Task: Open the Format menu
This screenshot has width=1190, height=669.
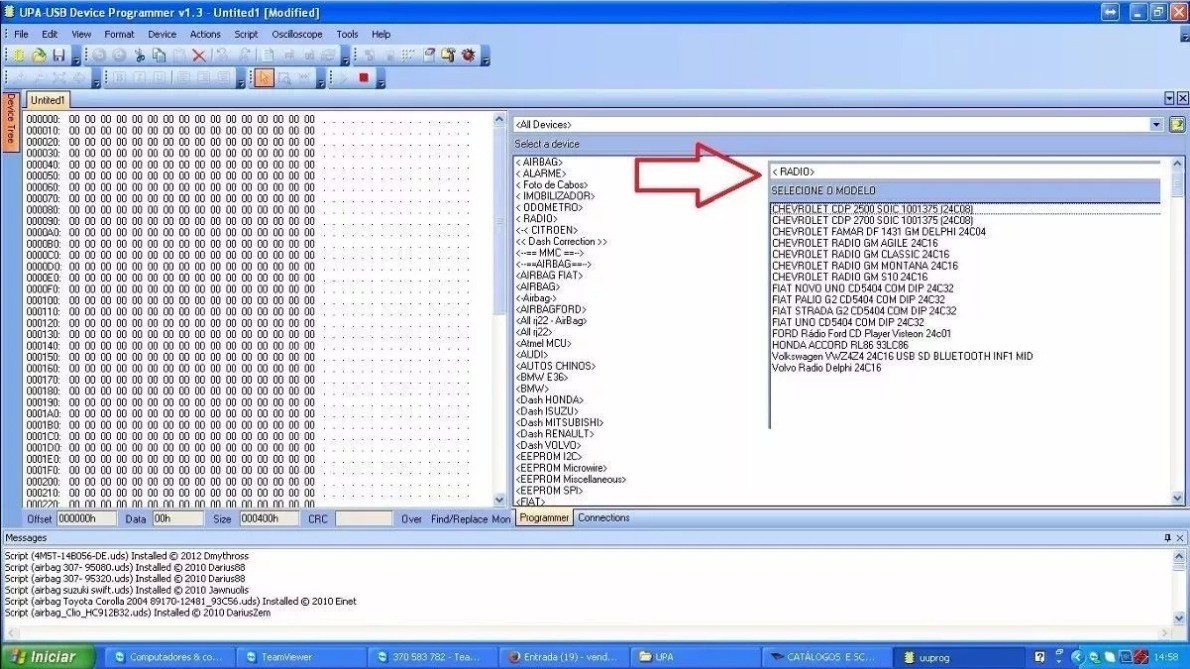Action: coord(119,34)
